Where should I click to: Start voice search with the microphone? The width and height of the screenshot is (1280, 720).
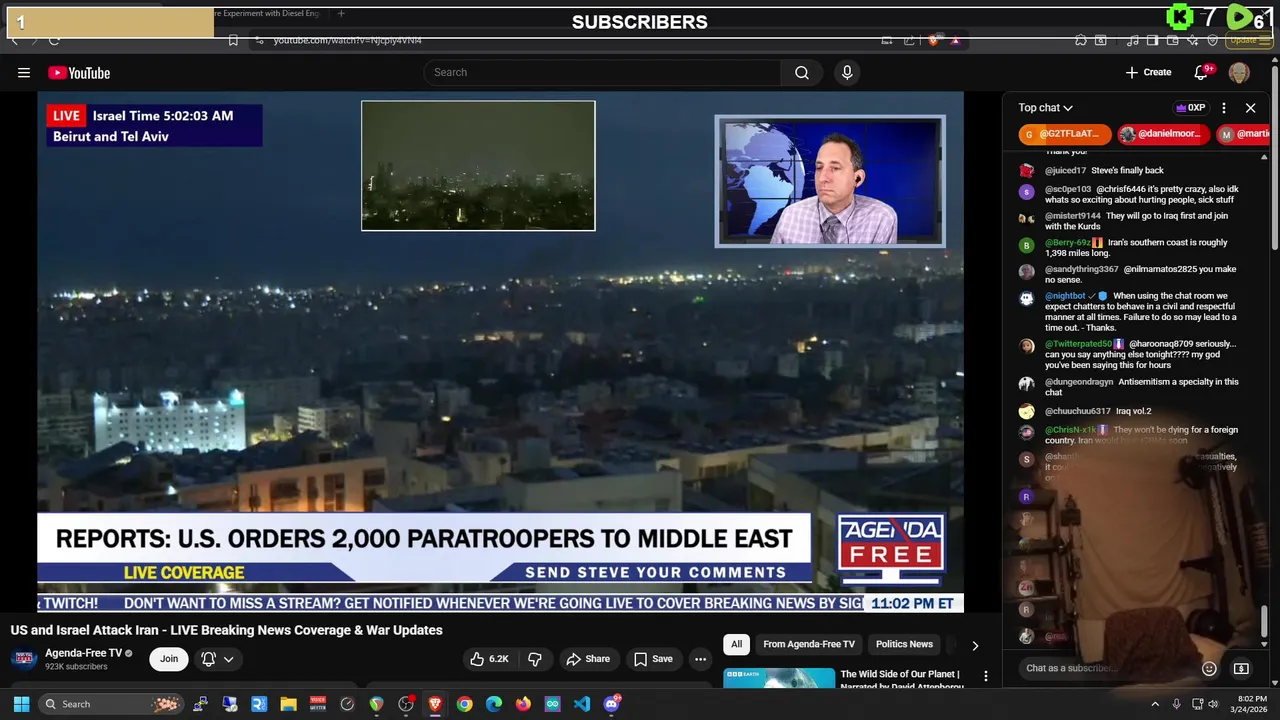(x=847, y=72)
